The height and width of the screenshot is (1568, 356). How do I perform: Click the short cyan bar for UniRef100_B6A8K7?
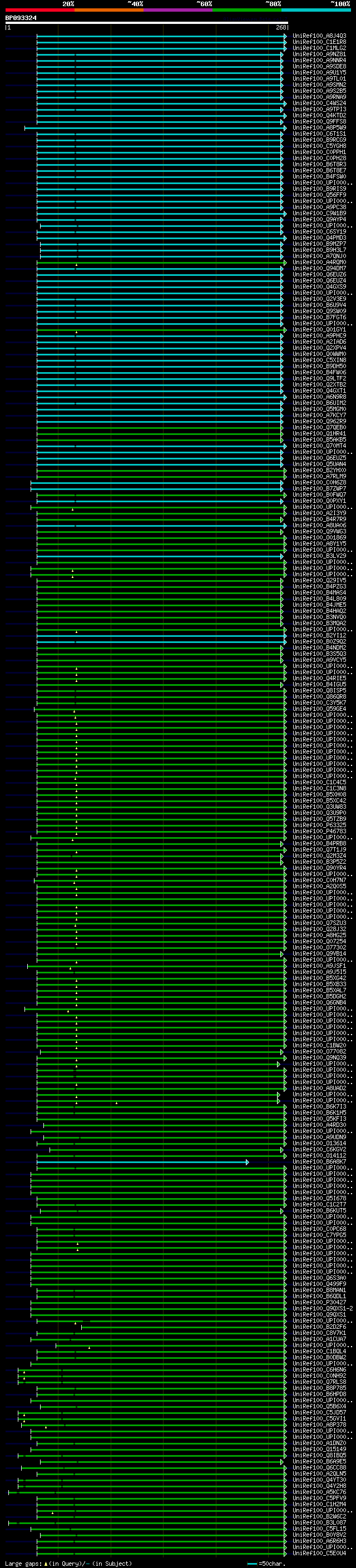(x=142, y=1162)
